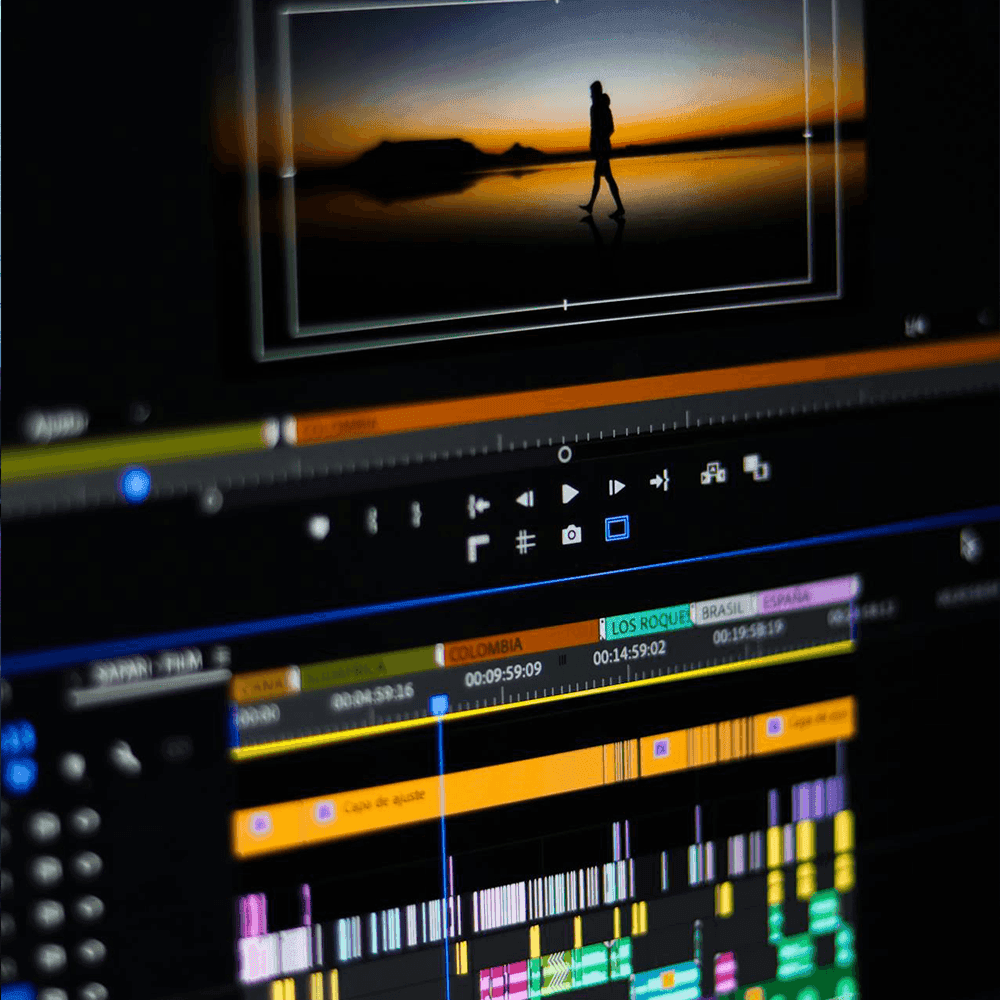Toggle the hash-shaped Show Guides icon
1000x1000 pixels.
coord(525,542)
